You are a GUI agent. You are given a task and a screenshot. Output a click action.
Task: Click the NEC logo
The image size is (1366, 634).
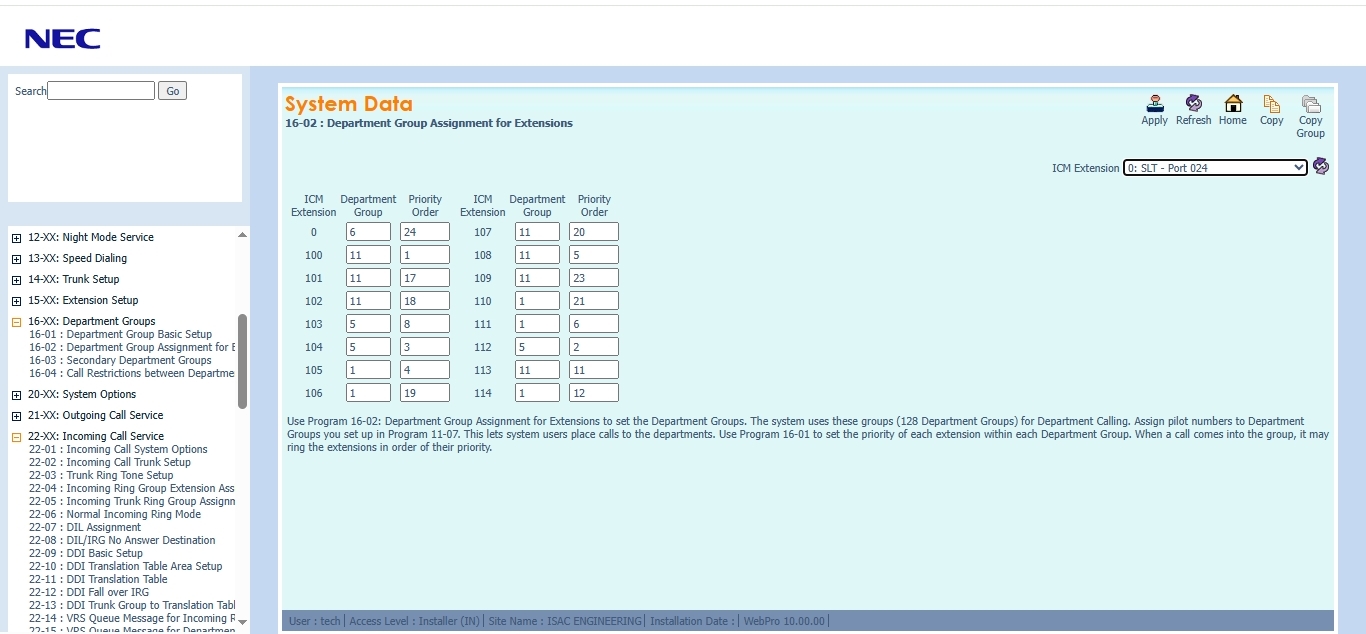tap(62, 39)
